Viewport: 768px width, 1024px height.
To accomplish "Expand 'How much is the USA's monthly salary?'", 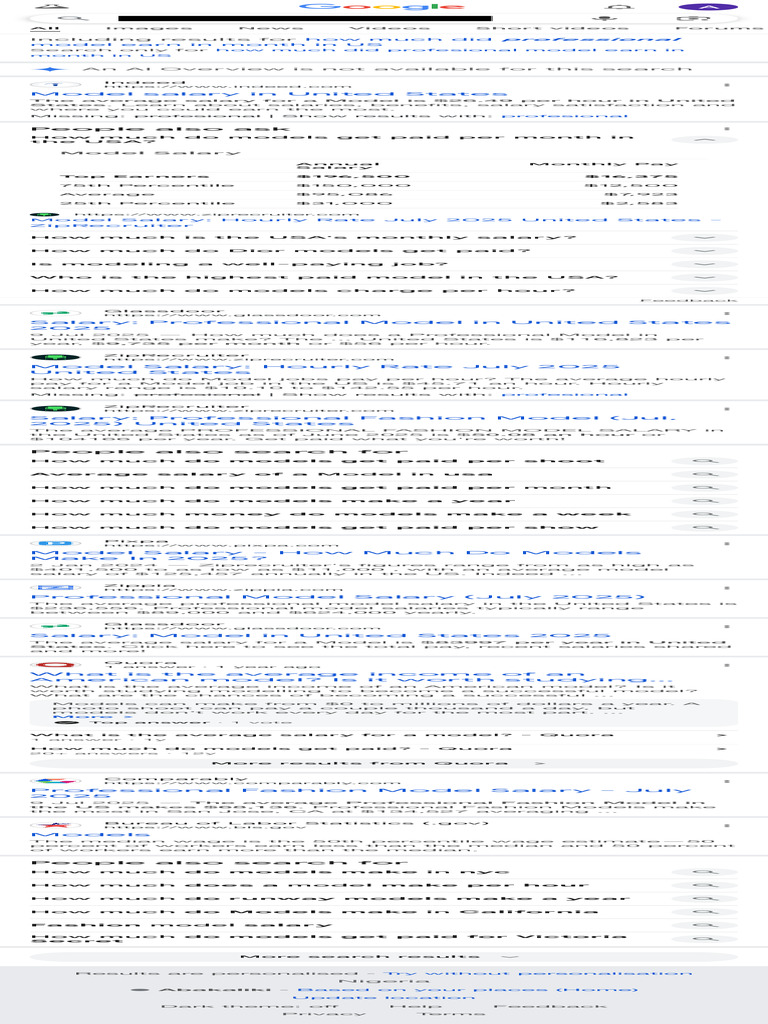I will (x=705, y=238).
